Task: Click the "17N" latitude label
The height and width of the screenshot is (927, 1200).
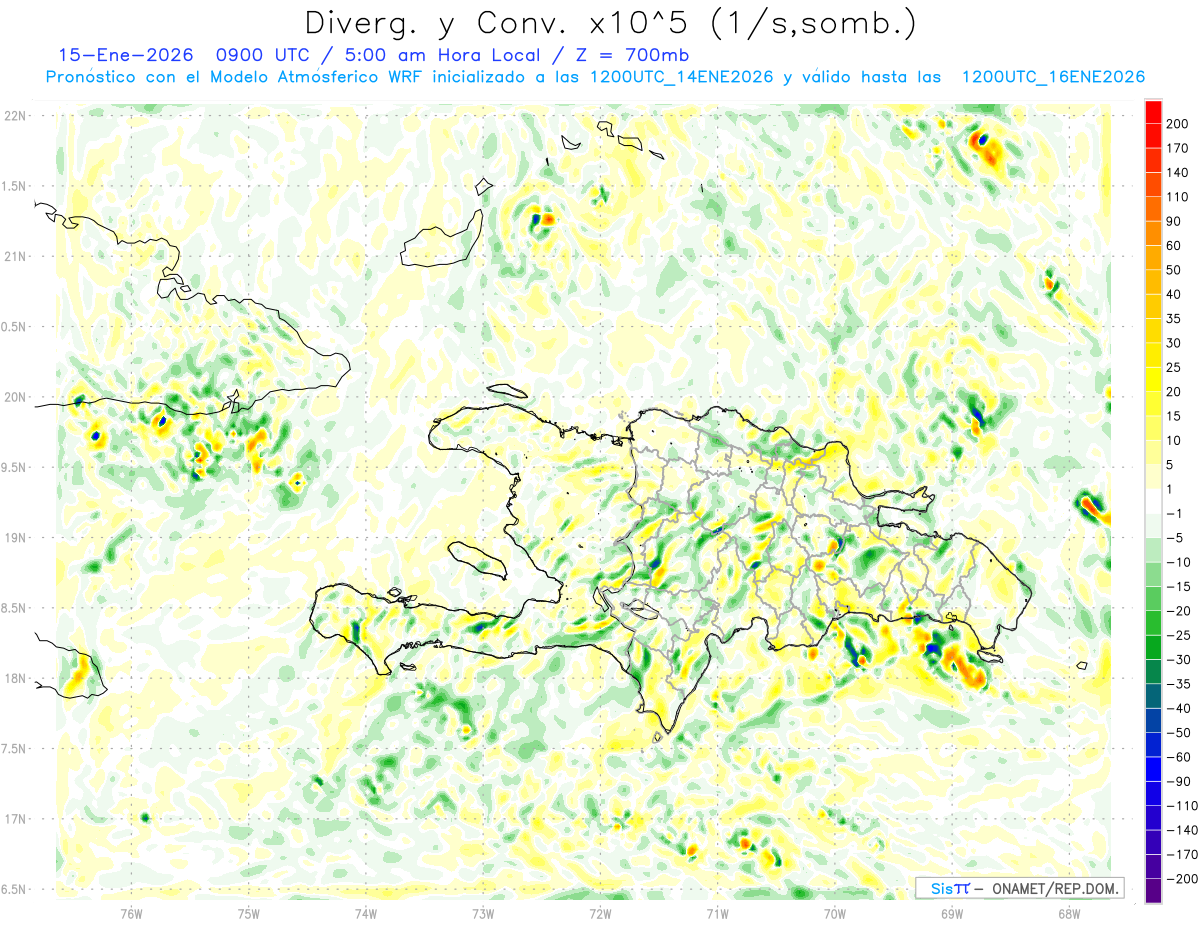Action: coord(14,819)
